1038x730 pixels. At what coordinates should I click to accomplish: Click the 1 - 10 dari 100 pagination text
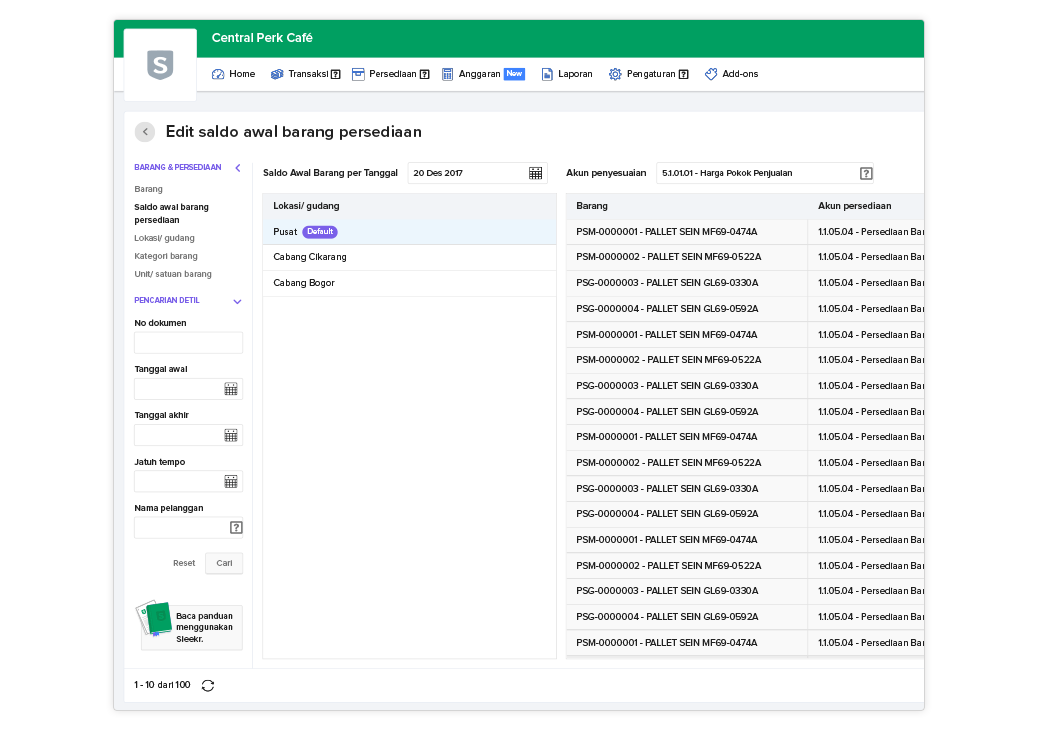pos(162,685)
